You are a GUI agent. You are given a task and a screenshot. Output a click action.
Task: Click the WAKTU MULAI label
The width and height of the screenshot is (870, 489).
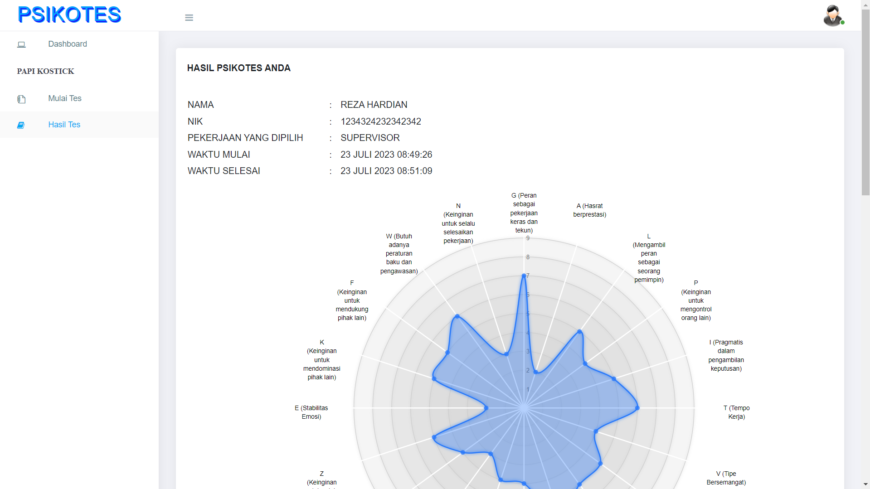pyautogui.click(x=219, y=154)
